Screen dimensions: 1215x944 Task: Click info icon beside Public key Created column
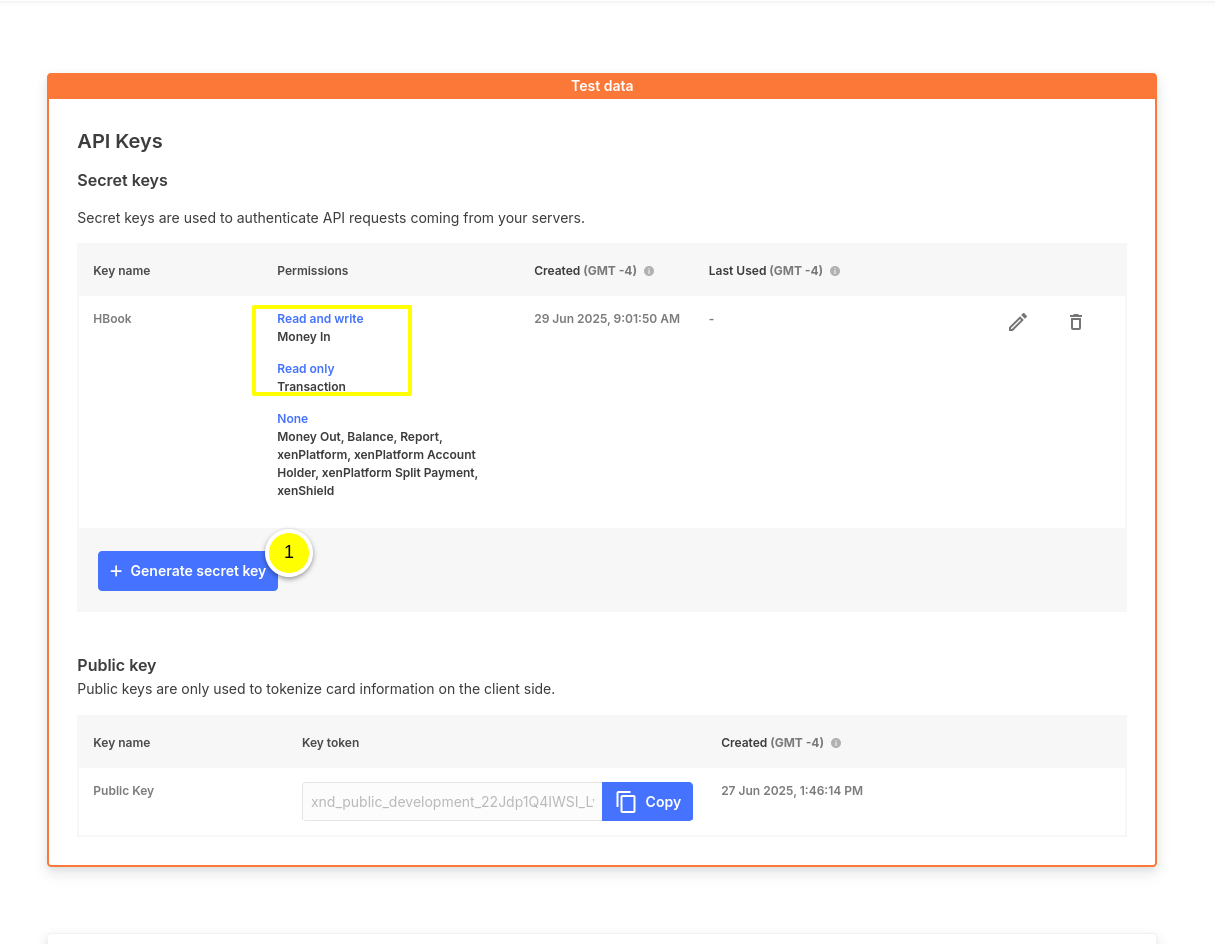point(836,743)
